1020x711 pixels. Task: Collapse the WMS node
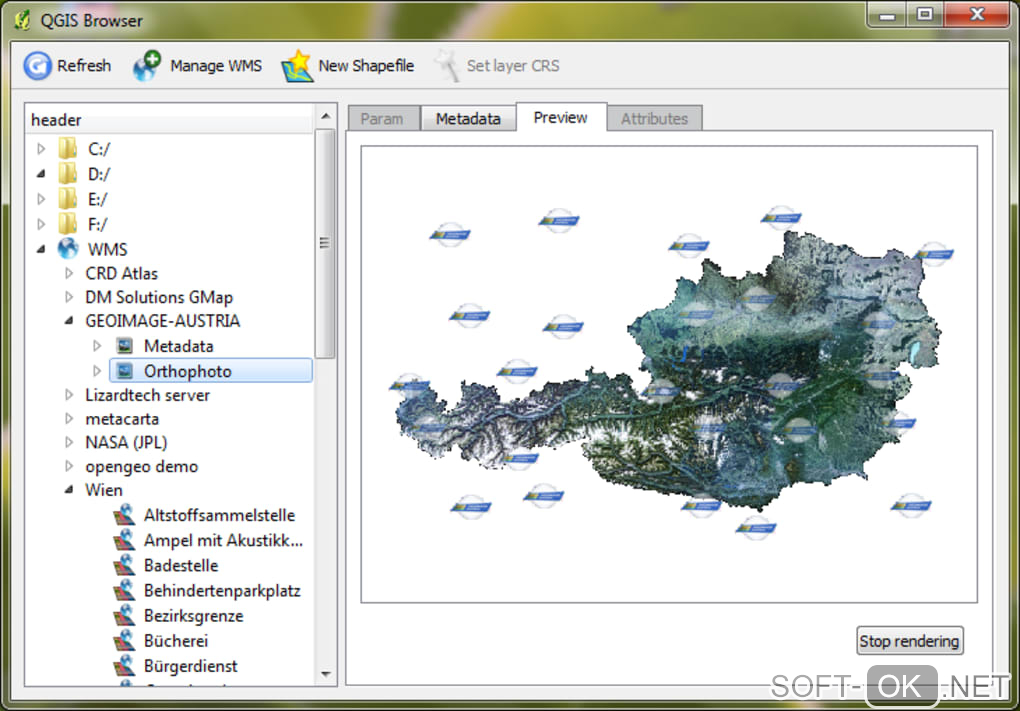(x=41, y=248)
